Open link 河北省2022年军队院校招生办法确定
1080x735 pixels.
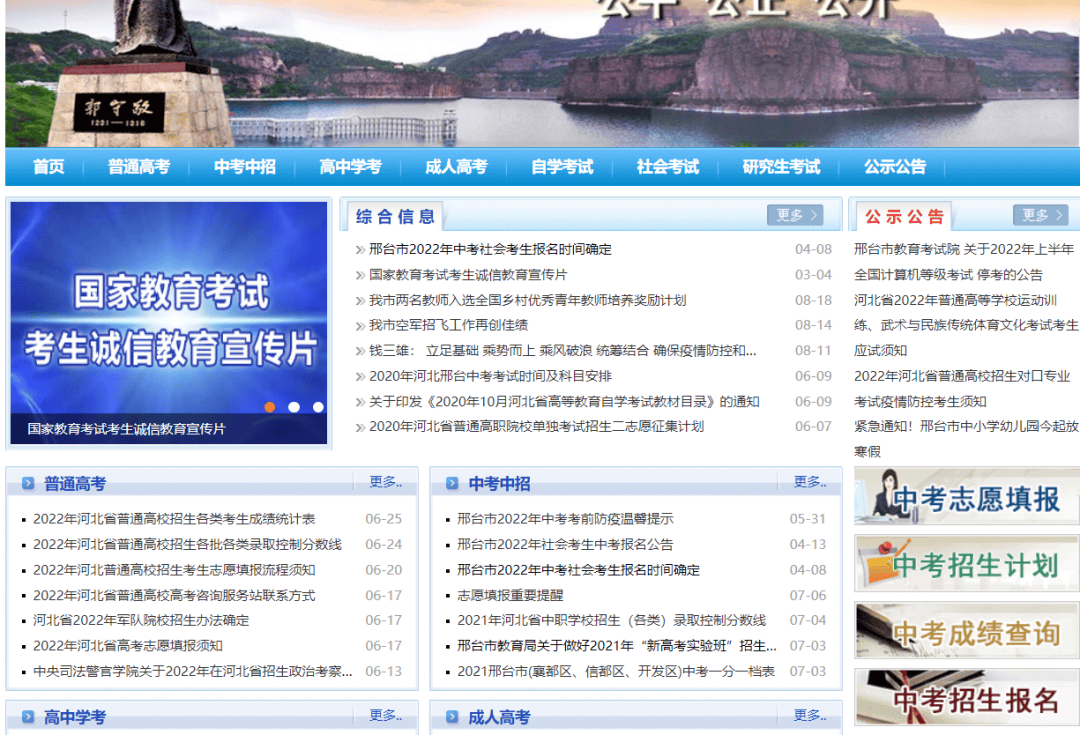[141, 620]
